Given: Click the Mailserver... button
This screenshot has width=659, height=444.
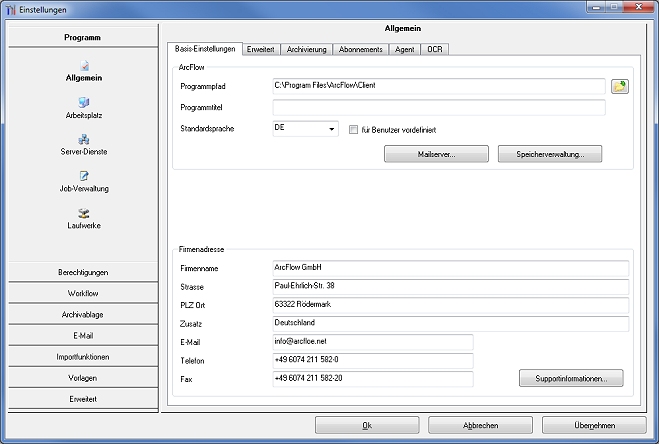Looking at the screenshot, I should tap(436, 154).
